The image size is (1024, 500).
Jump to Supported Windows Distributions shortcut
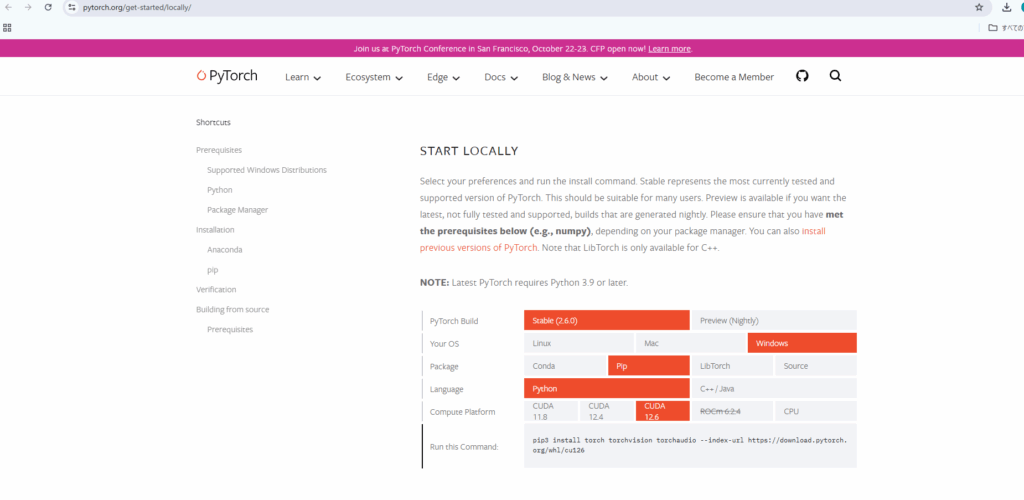pos(266,170)
